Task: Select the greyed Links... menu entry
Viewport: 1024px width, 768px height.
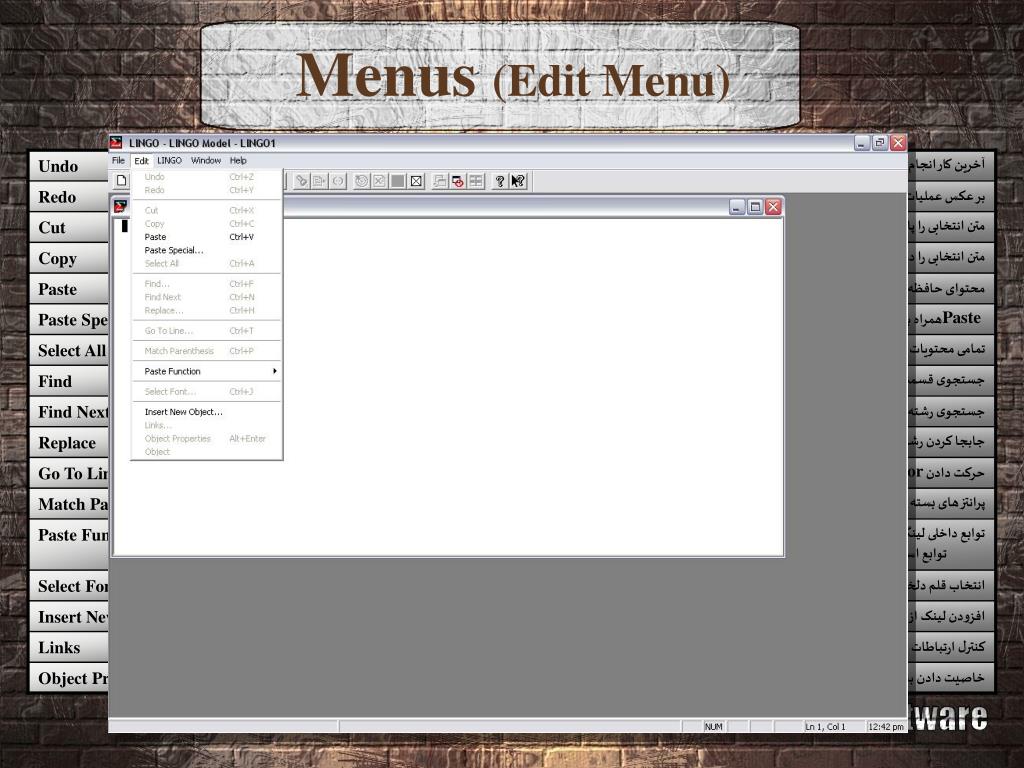Action: tap(206, 425)
